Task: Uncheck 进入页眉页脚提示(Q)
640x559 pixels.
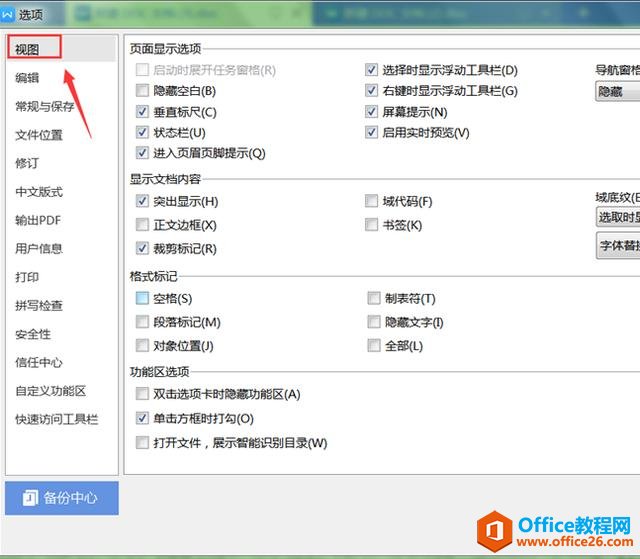Action: pos(142,153)
